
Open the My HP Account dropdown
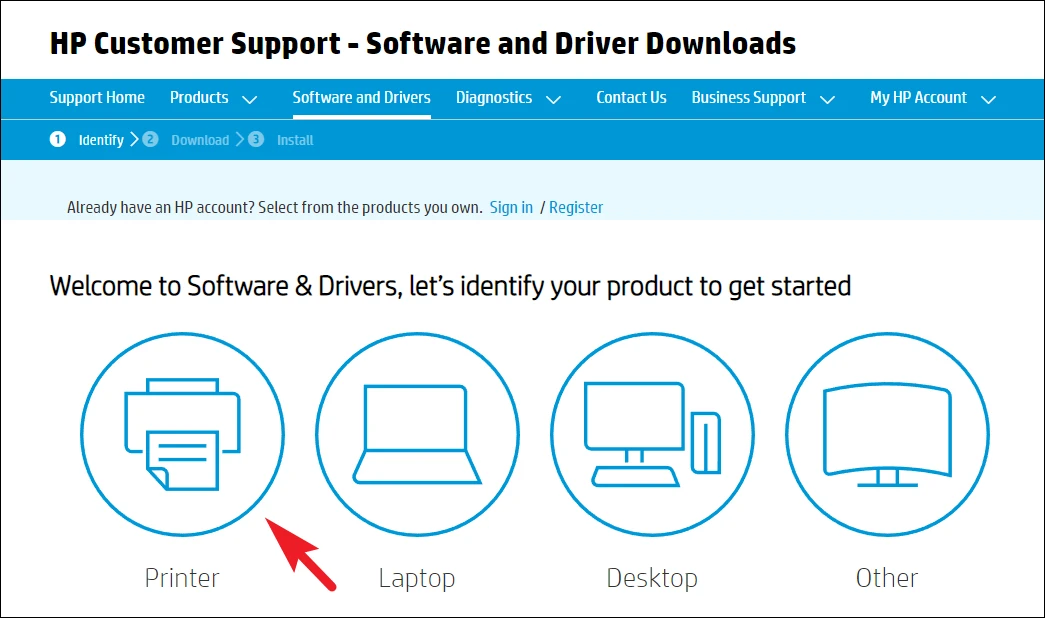(x=931, y=98)
